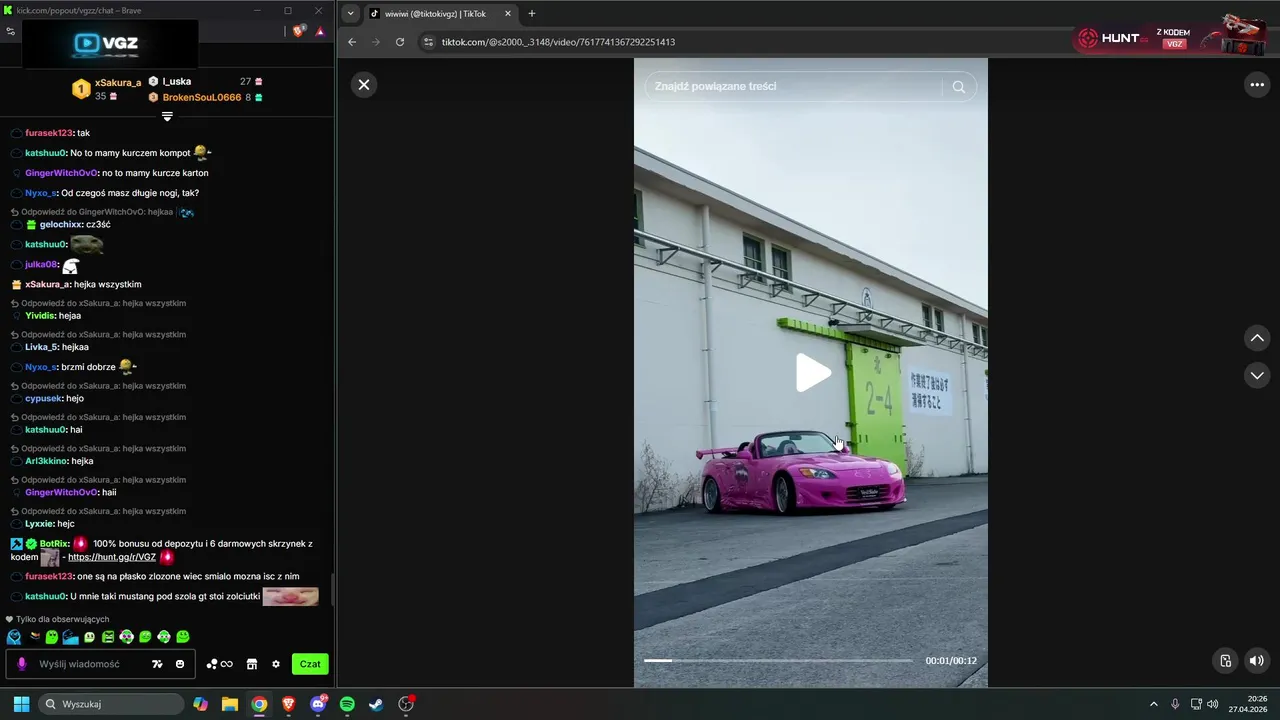Image resolution: width=1280 pixels, height=720 pixels.
Task: Reload the TikTok page in Chrome
Action: coord(400,42)
